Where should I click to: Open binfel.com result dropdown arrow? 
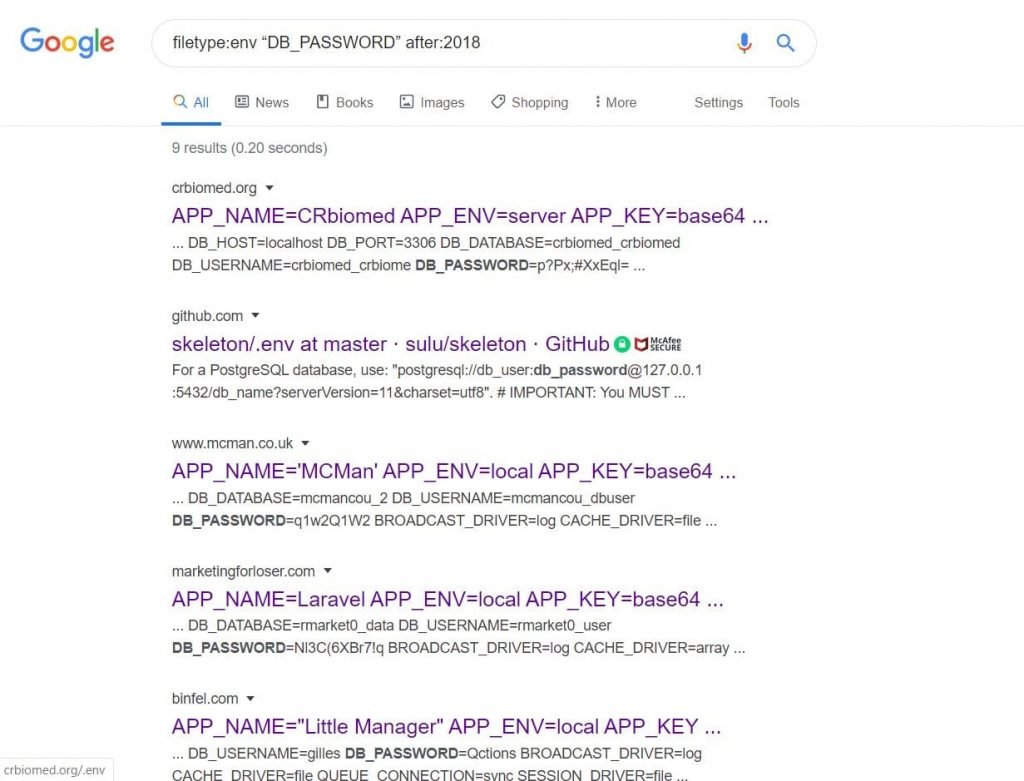(250, 699)
